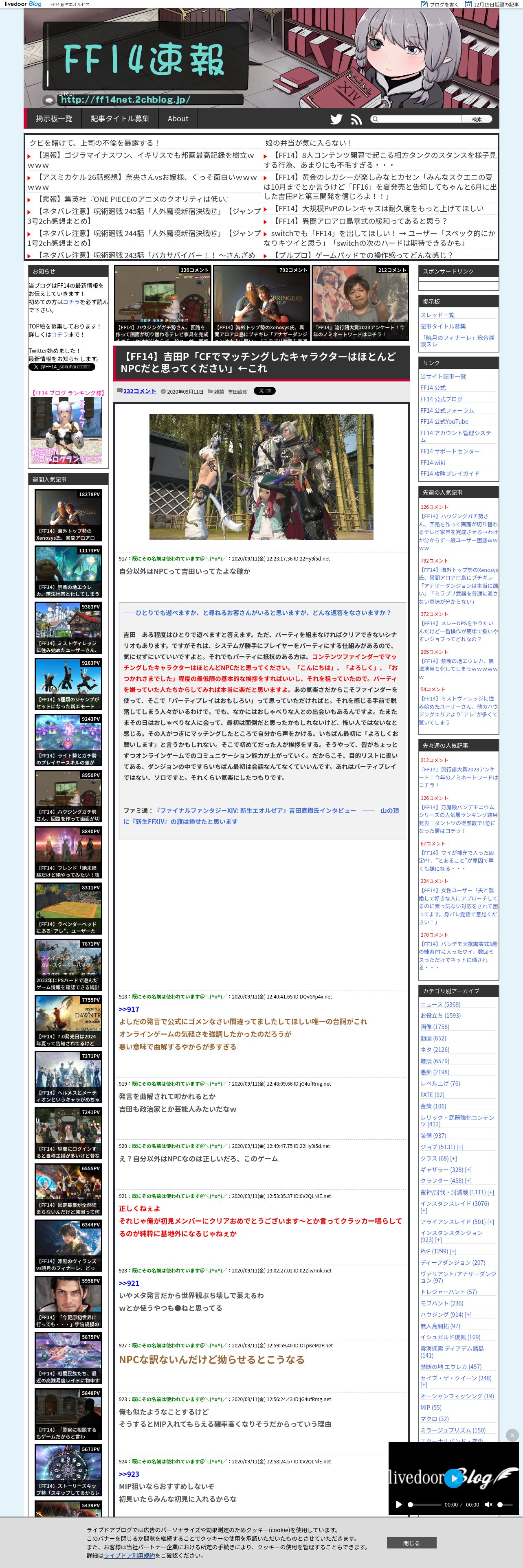
Task: Click the X post share button under title
Action: point(264,391)
